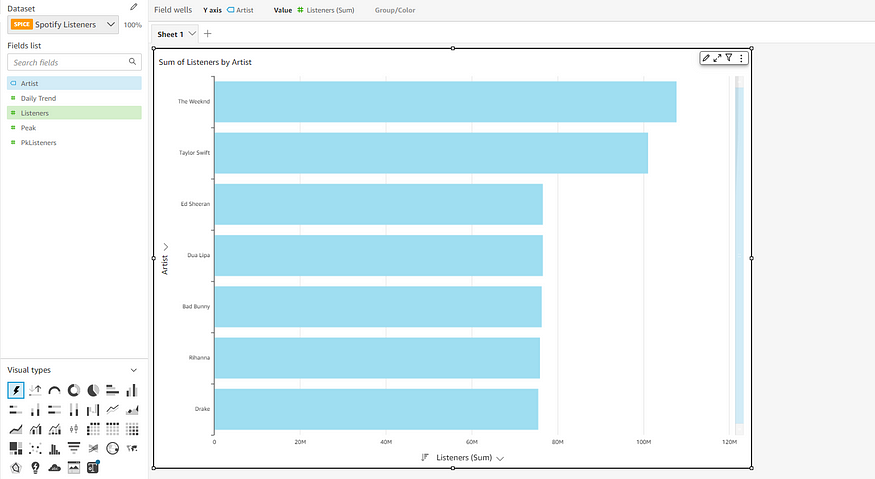Select the last visual type with blue dot
The width and height of the screenshot is (875, 479).
[x=93, y=467]
